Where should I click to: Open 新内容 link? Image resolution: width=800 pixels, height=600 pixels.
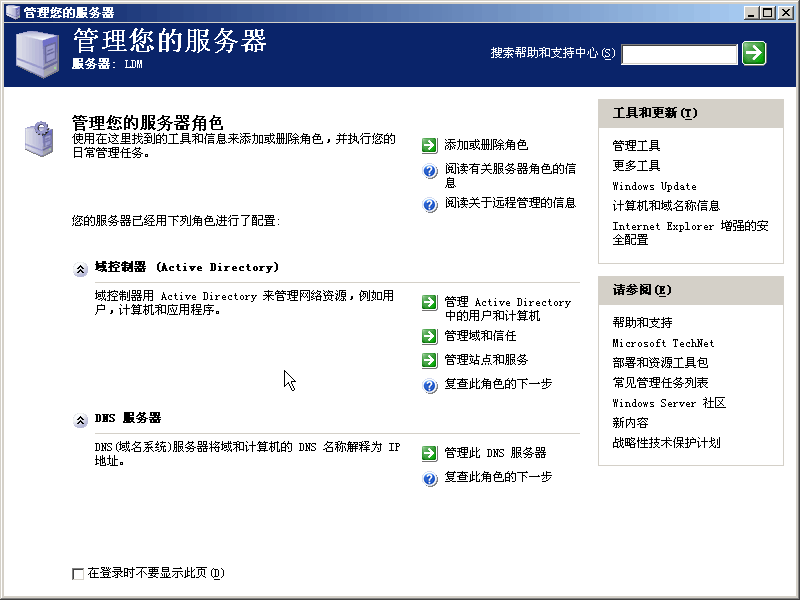coord(630,423)
